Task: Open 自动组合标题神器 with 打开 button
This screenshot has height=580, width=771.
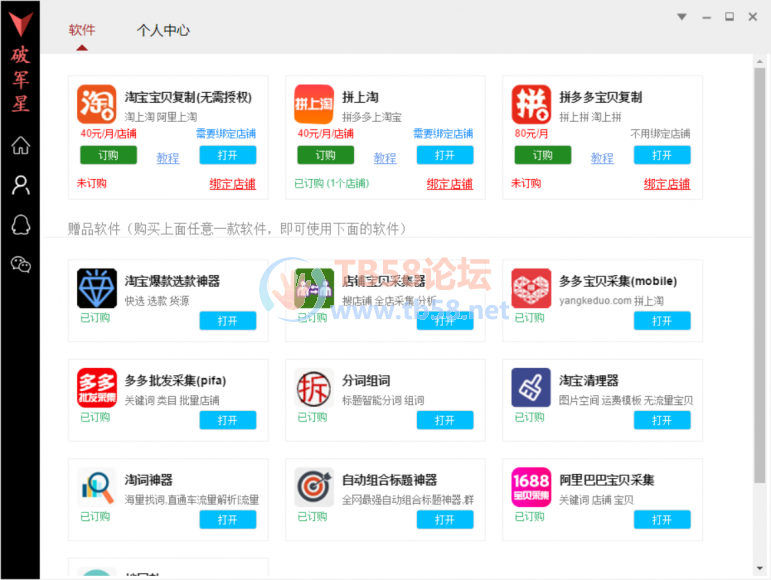Action: tap(445, 520)
